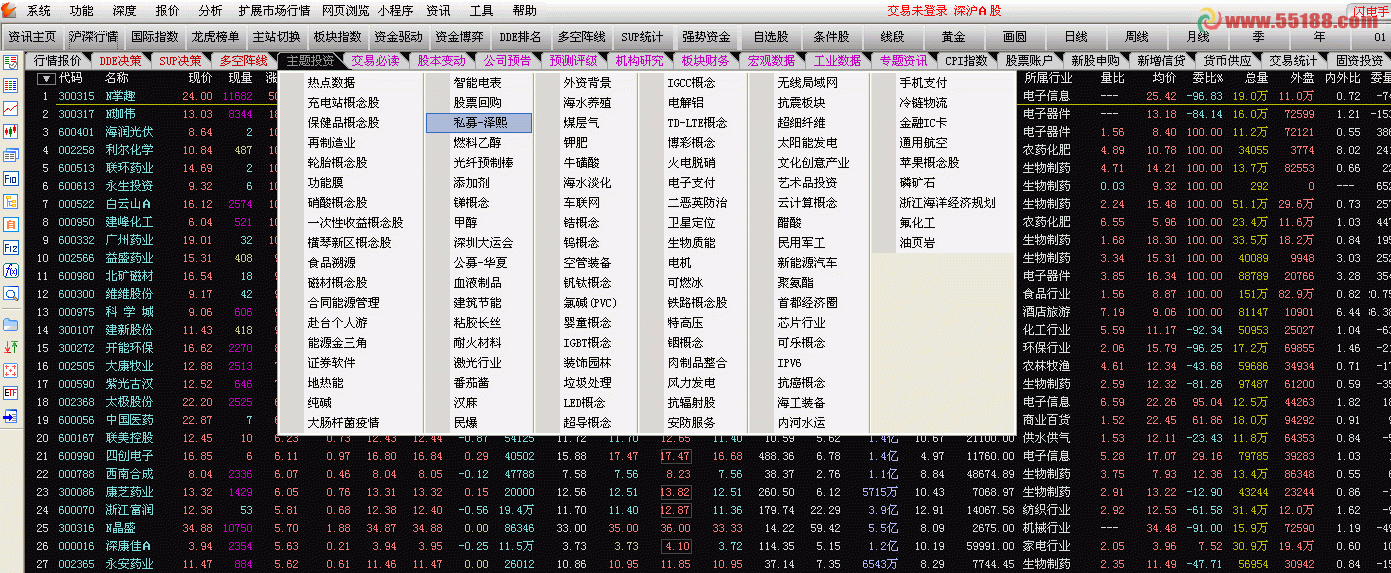Screen dimensions: 1391x573
Task: Open the 分析 menu
Action: (x=210, y=11)
